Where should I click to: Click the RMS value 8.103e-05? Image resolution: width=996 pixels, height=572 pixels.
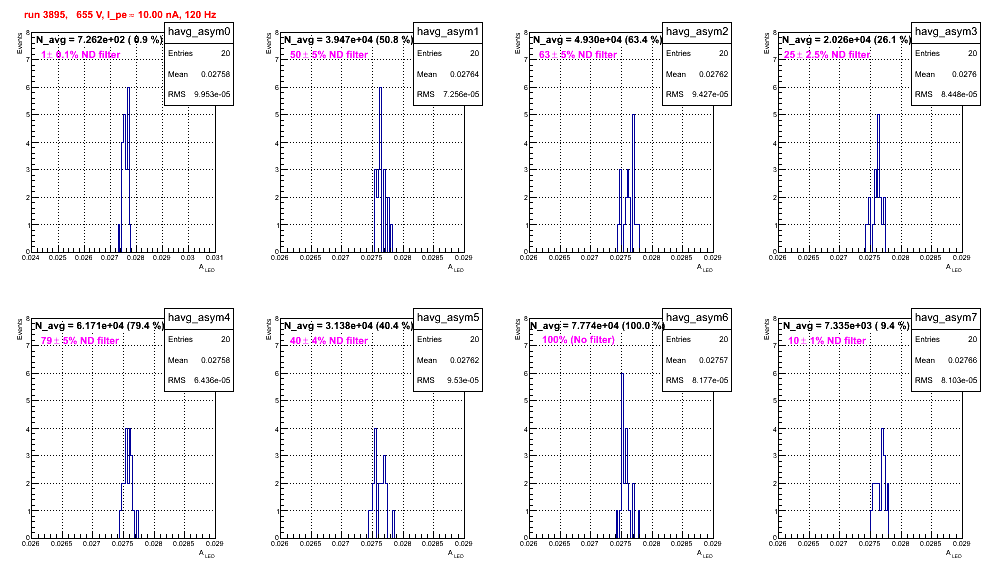coord(959,380)
